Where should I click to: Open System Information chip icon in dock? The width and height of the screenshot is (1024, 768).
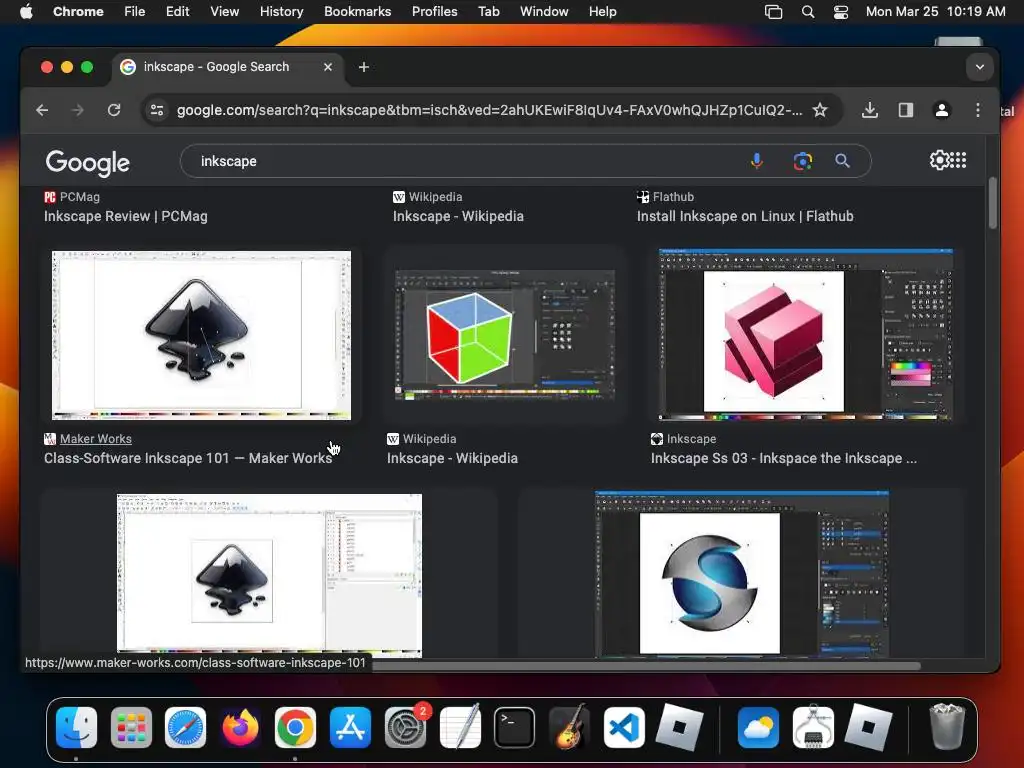point(813,727)
